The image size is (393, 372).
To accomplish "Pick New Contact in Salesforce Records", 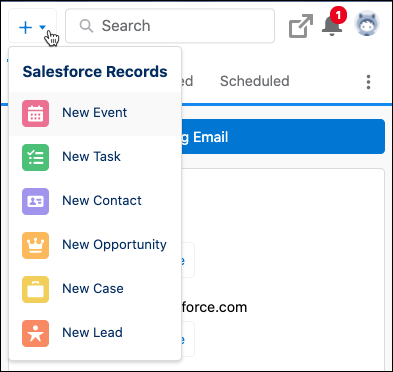I will point(95,201).
